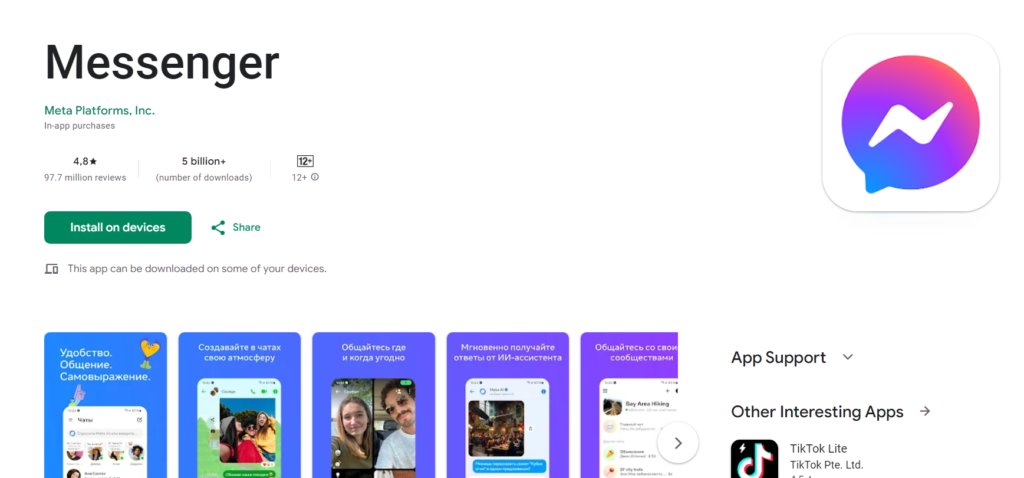Click TikTok Pte. Ltd. developer name

[827, 465]
